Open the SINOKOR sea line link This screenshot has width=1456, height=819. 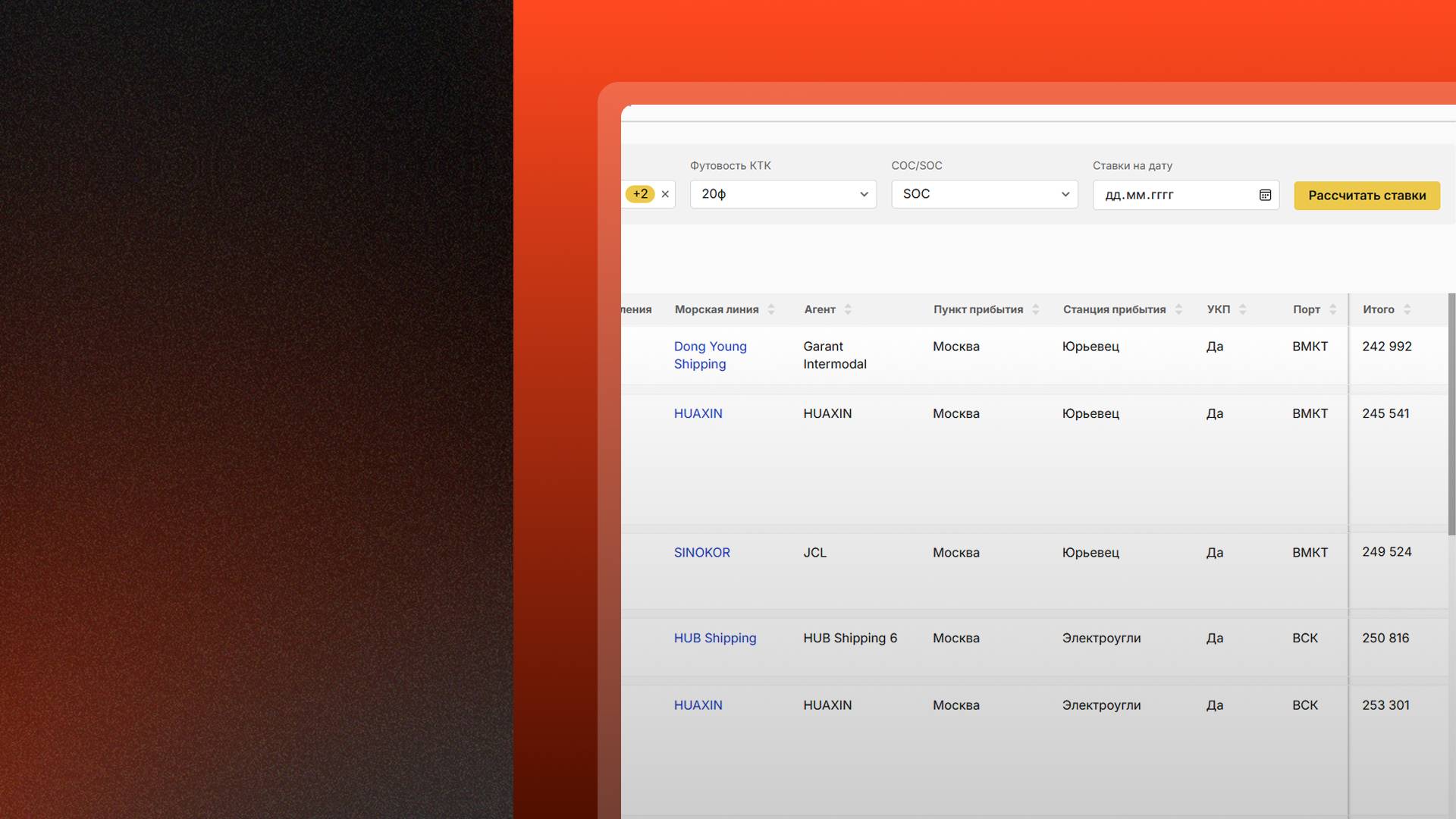(x=701, y=553)
